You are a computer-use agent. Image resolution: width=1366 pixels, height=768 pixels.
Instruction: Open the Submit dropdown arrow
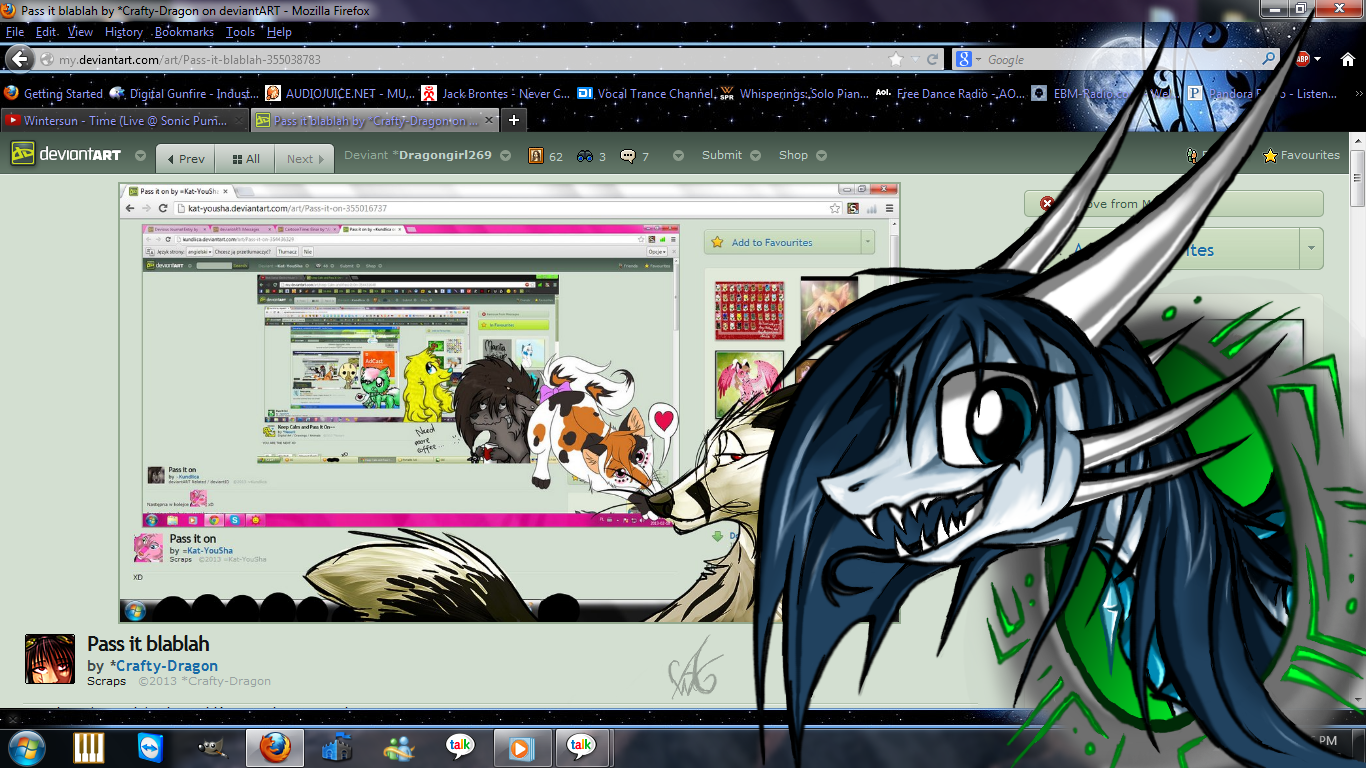[x=756, y=156]
